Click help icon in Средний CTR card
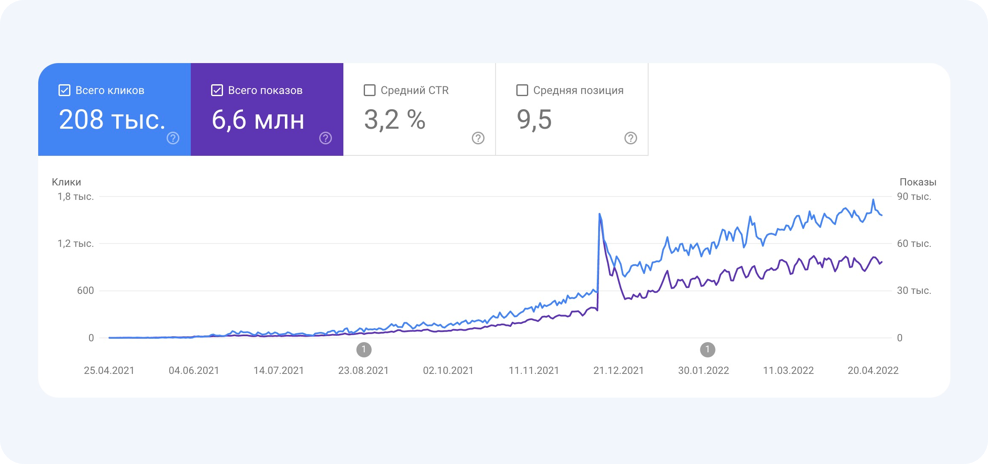 tap(478, 138)
